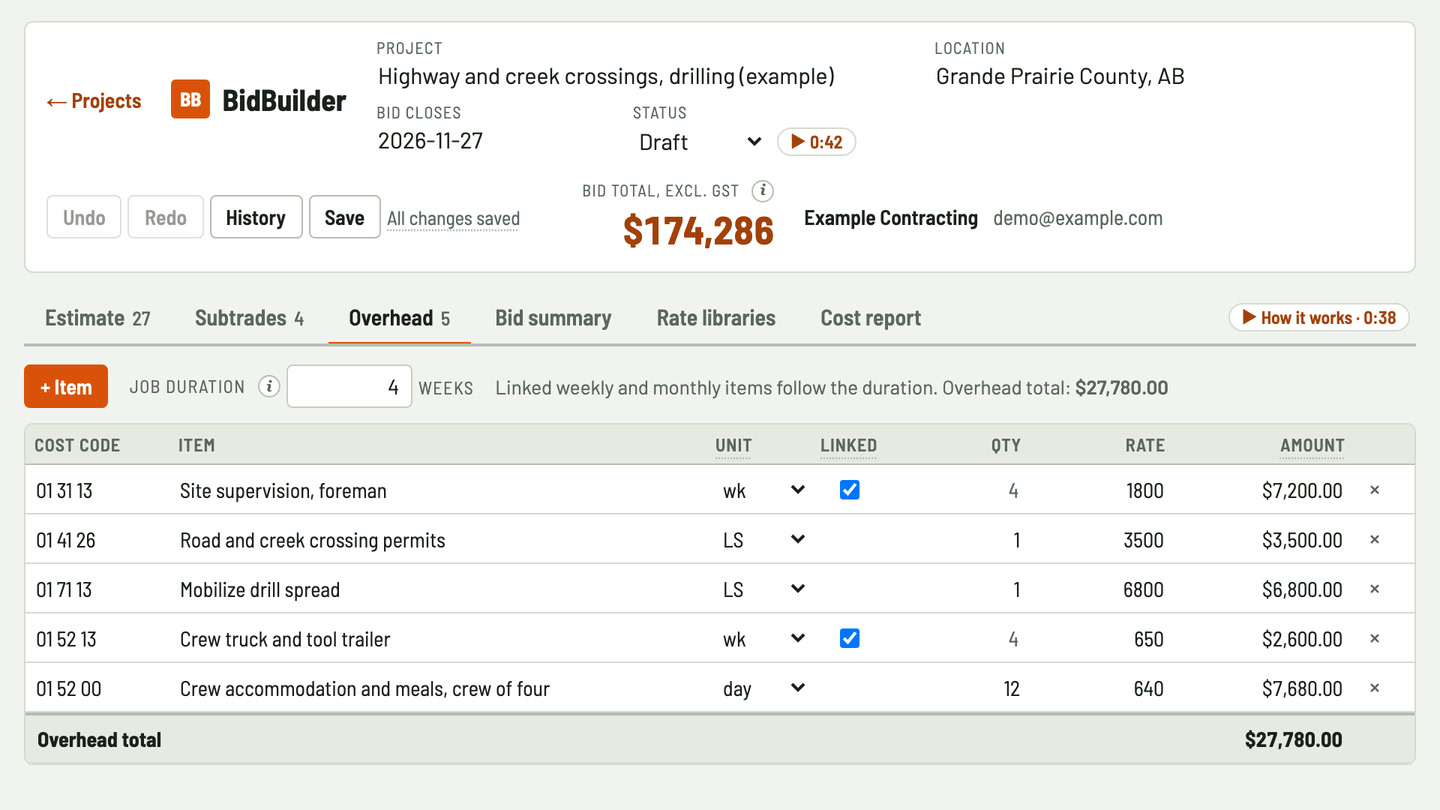Switch to the Subtrades tab

tap(249, 318)
